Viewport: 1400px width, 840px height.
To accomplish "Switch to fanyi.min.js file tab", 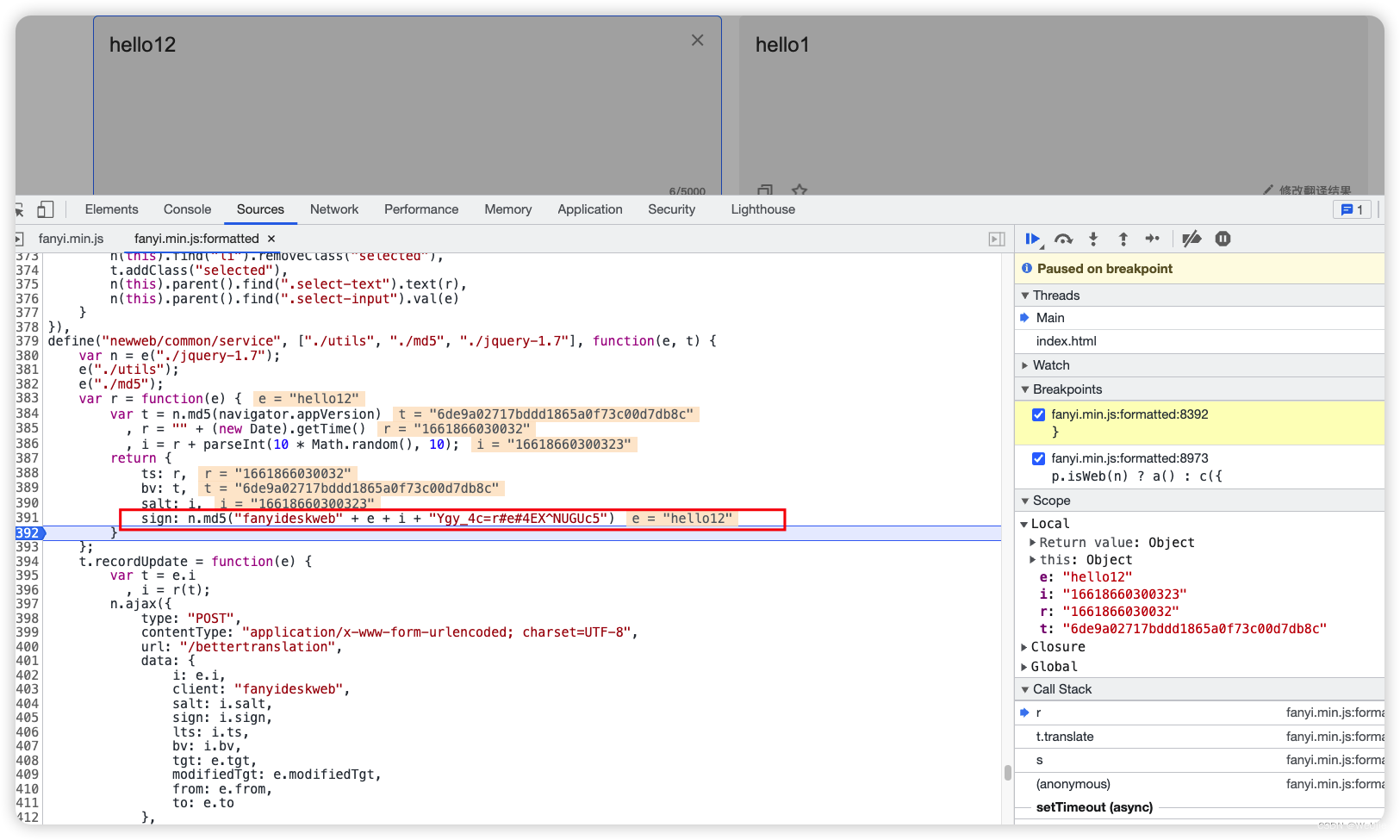I will click(x=71, y=239).
